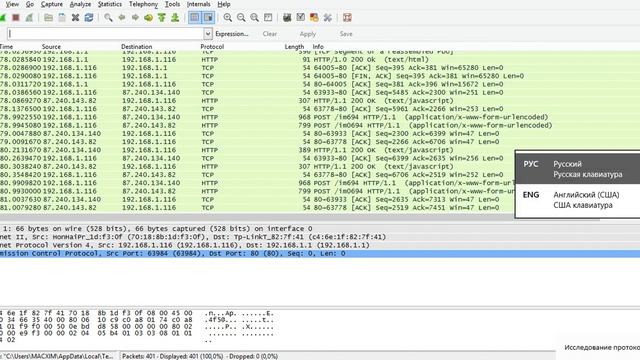Click the Apply filter button
This screenshot has height=360, width=640.
308,34
